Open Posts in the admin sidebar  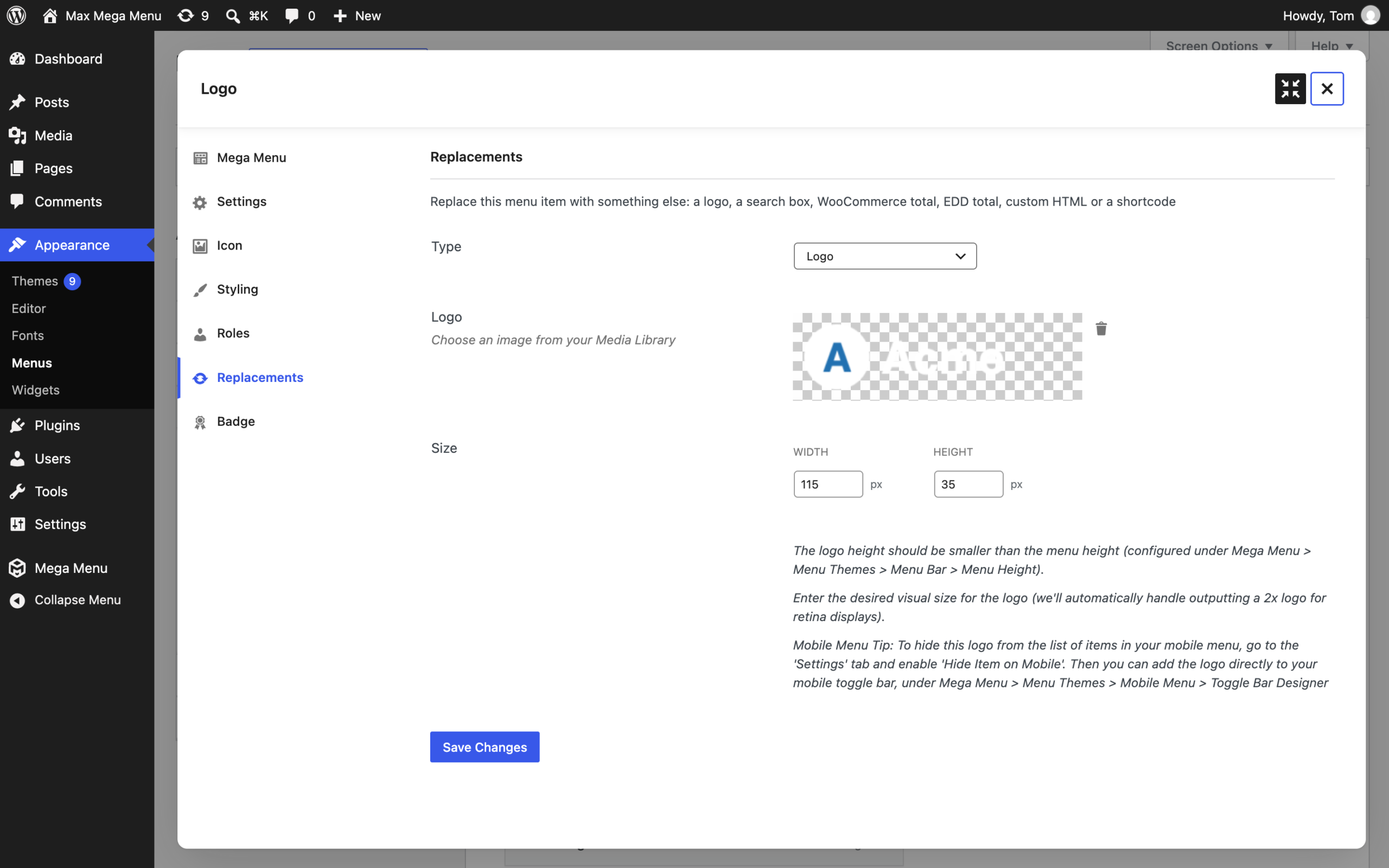tap(77, 102)
